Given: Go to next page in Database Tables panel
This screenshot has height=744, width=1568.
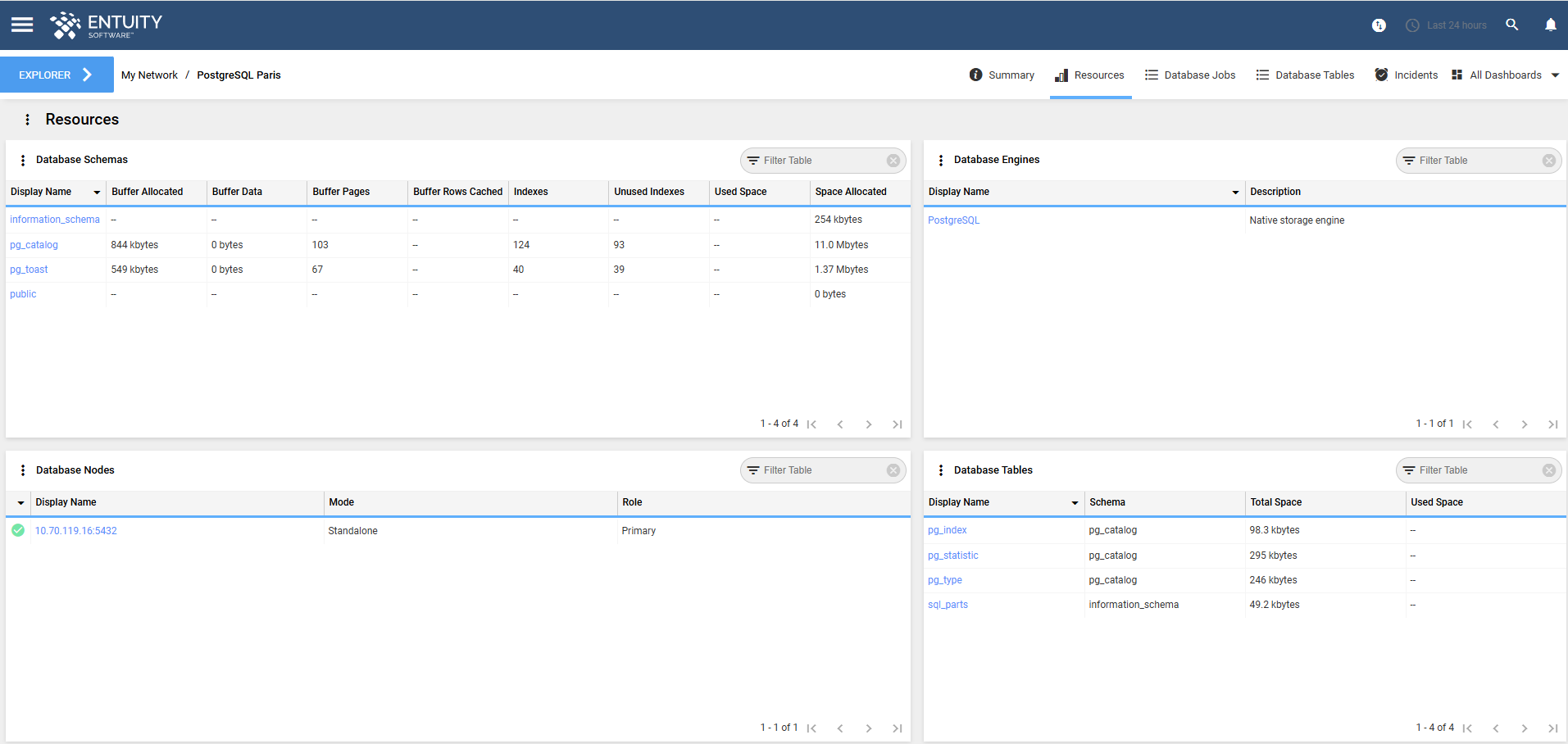Looking at the screenshot, I should coord(1525,728).
